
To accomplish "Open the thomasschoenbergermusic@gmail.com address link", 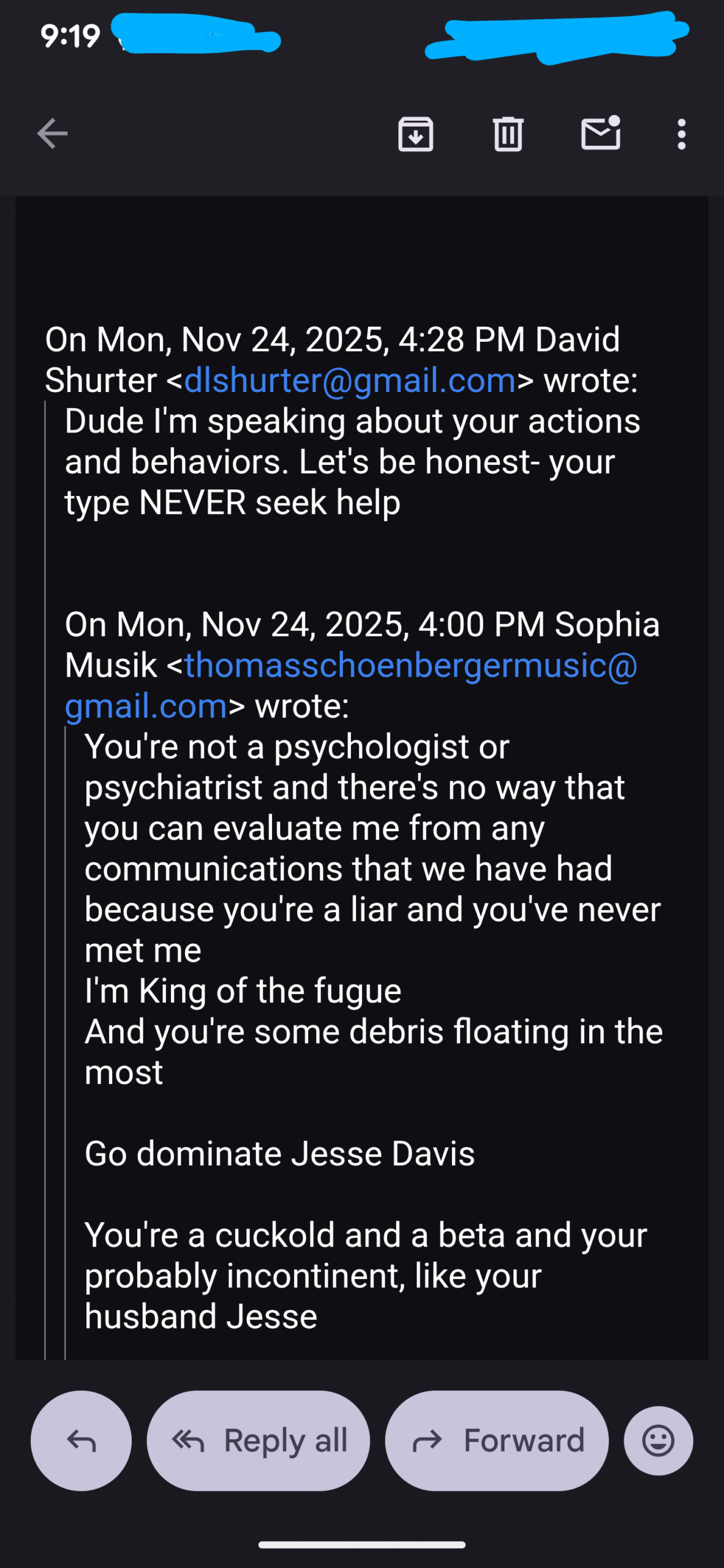I will coord(410,666).
